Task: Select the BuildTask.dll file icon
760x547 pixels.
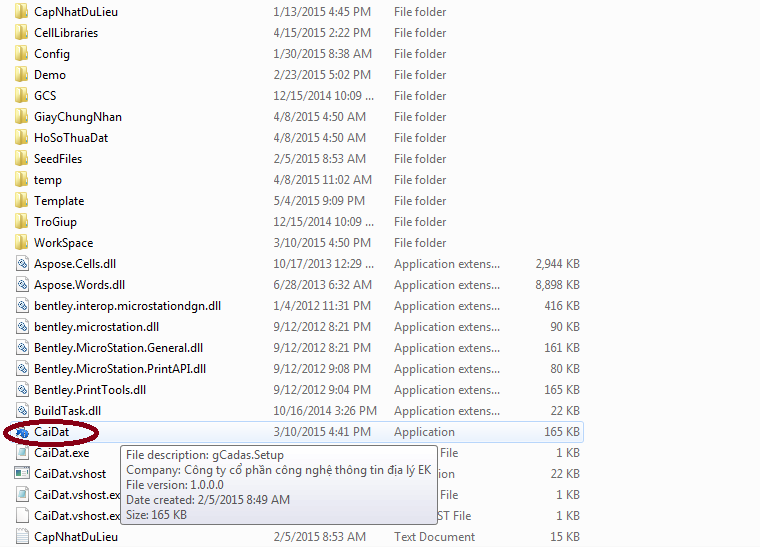Action: click(x=23, y=411)
